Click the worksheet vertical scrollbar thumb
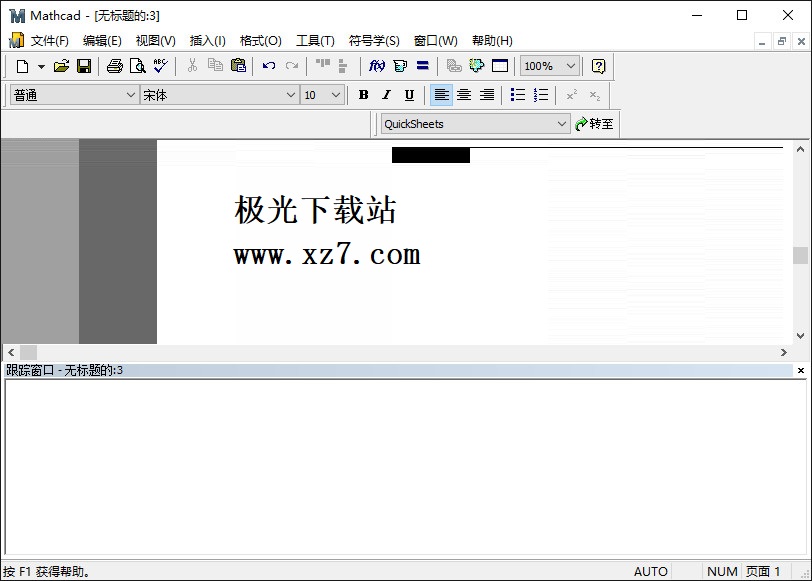The image size is (812, 581). tap(800, 255)
